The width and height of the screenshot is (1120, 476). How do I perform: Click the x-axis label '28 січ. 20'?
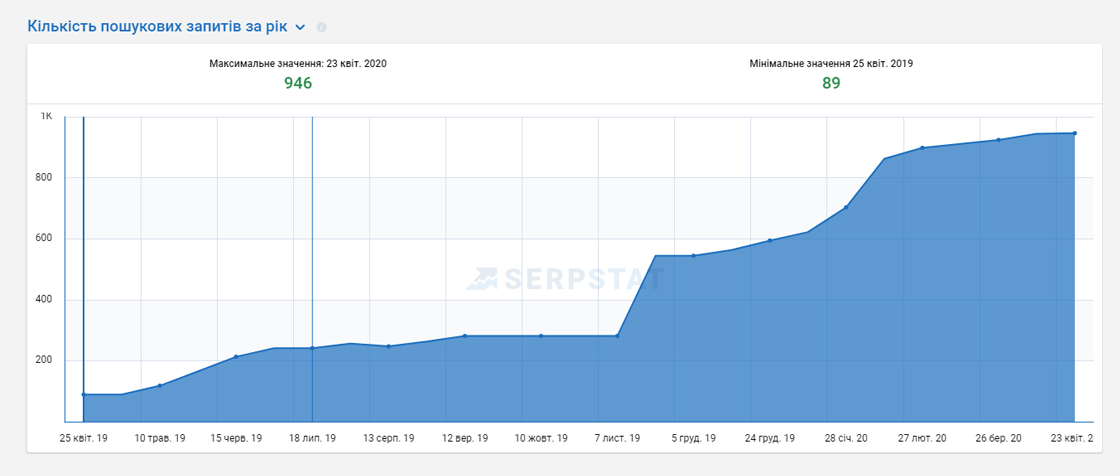click(x=846, y=438)
